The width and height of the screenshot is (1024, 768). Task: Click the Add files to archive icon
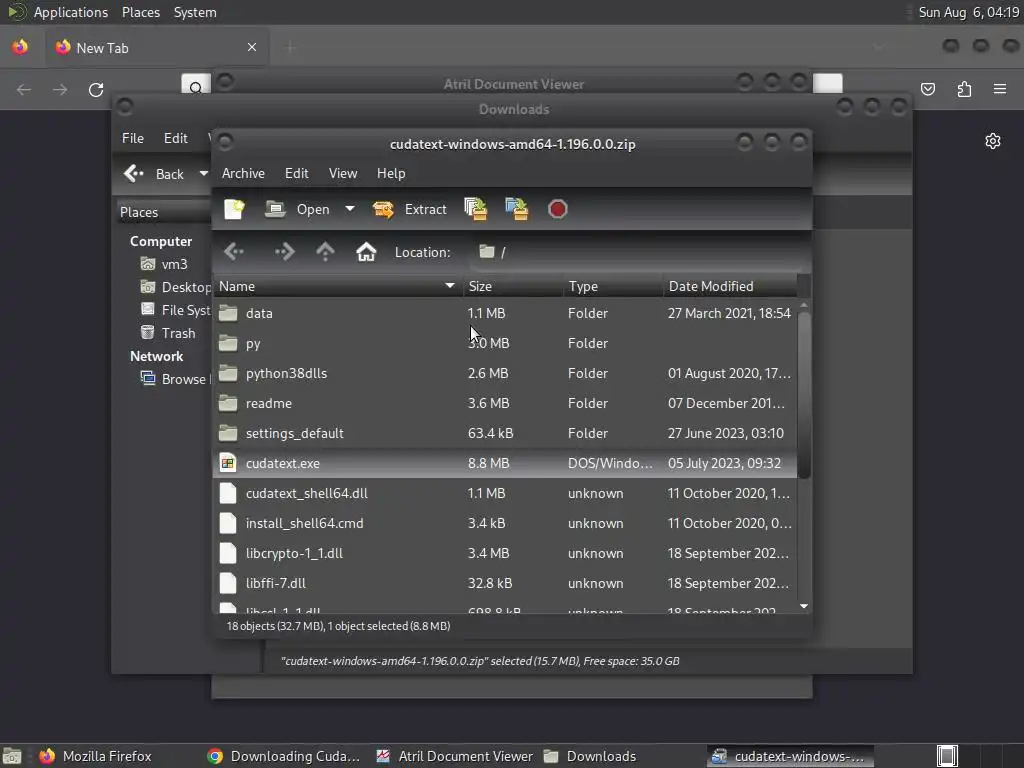coord(475,209)
